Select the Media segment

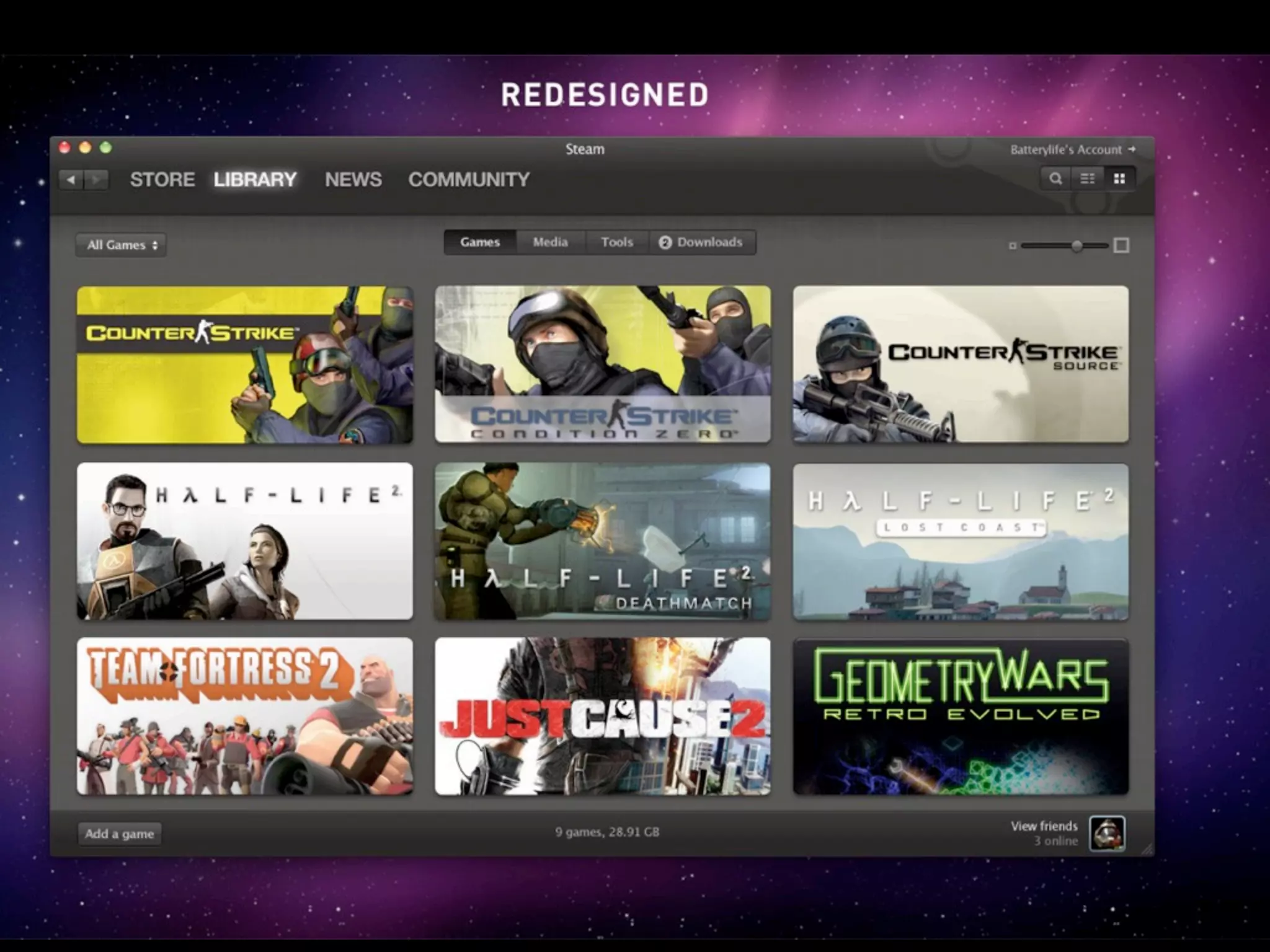[x=550, y=242]
